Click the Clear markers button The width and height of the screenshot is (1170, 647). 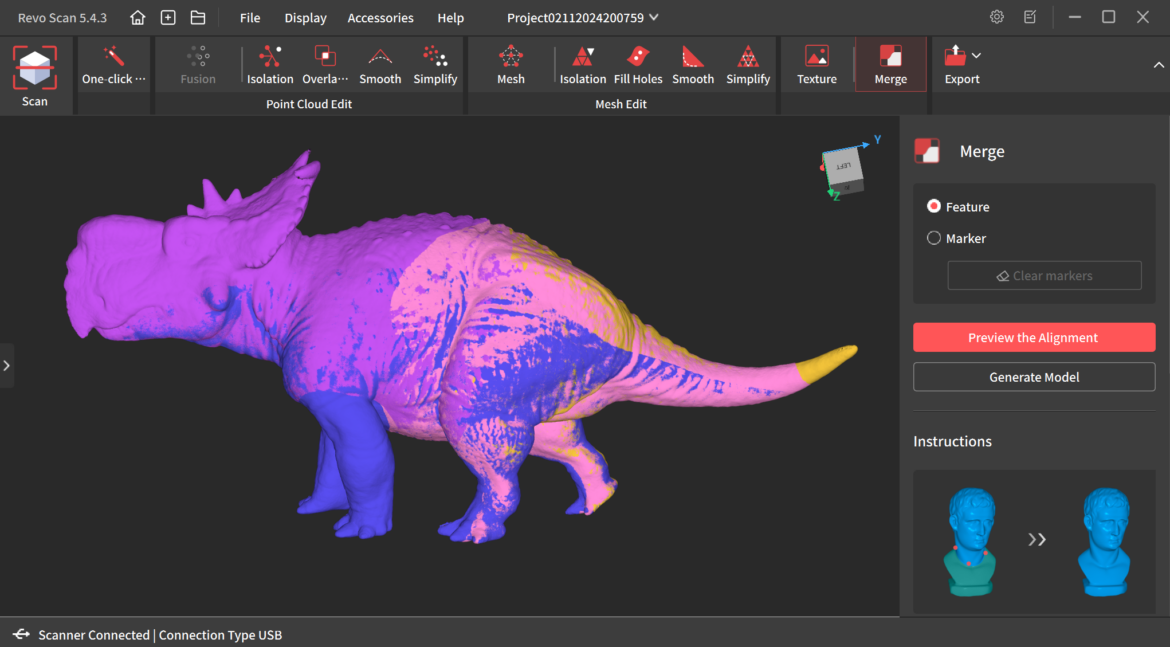pos(1044,275)
